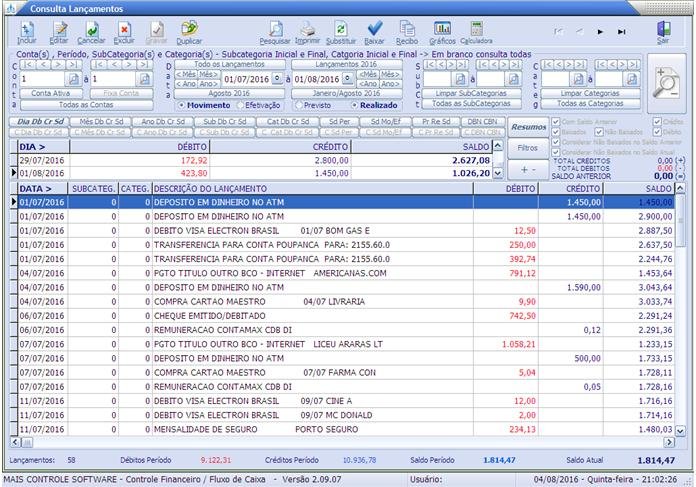Image resolution: width=696 pixels, height=487 pixels.
Task: Open the Recibo tool
Action: coord(407,33)
